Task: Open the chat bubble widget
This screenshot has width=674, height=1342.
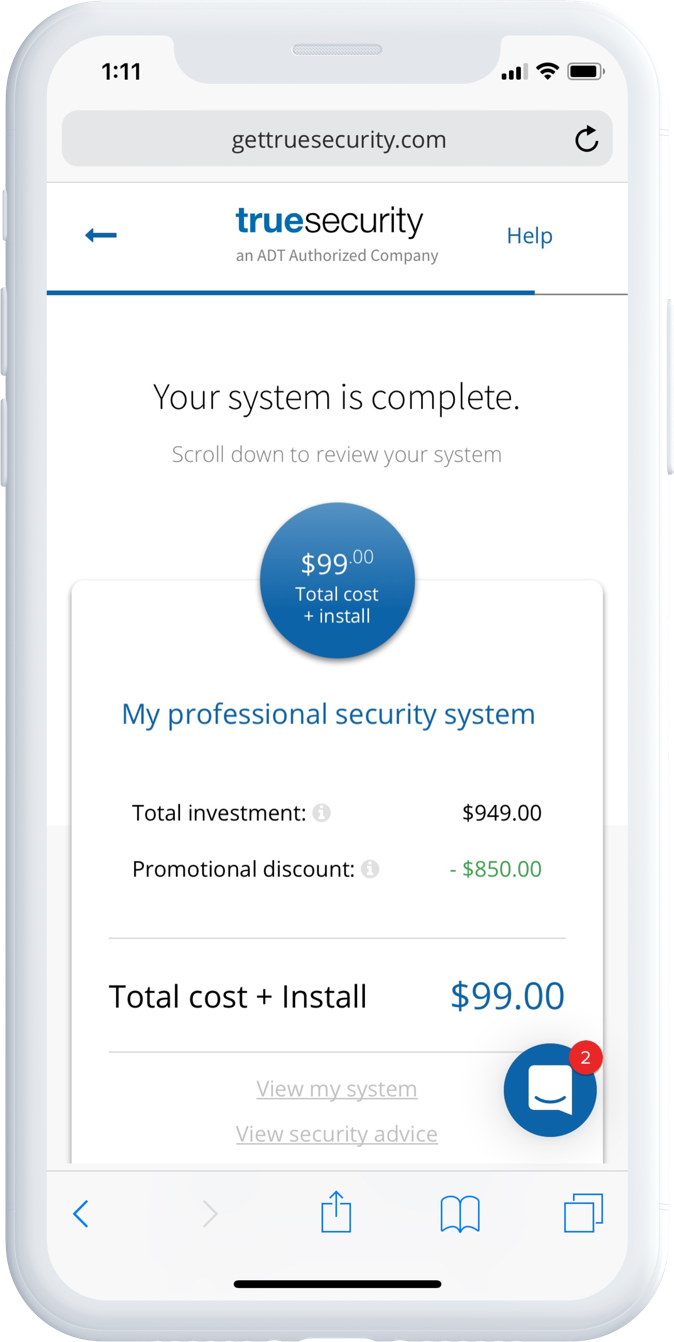Action: 549,1091
